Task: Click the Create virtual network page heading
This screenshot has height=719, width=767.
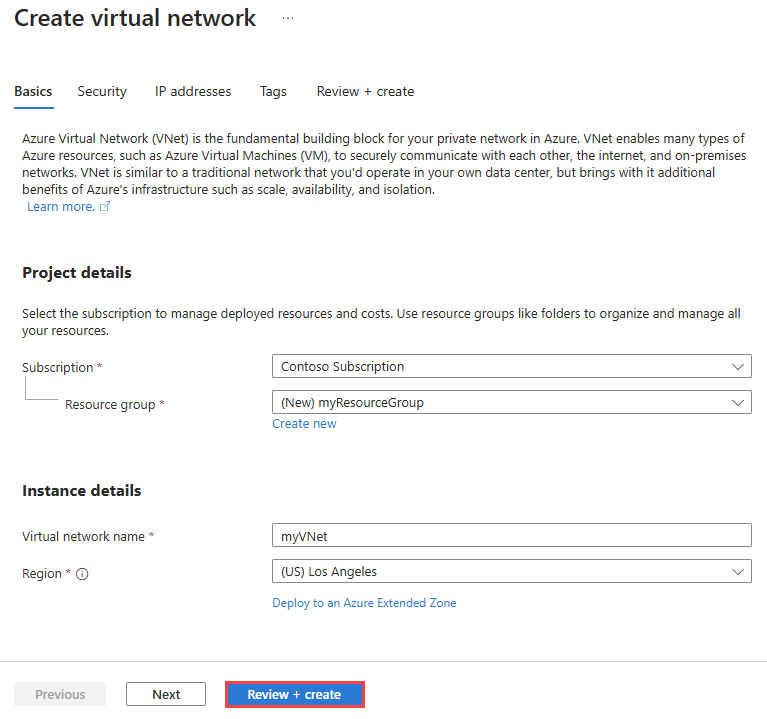Action: [x=135, y=18]
